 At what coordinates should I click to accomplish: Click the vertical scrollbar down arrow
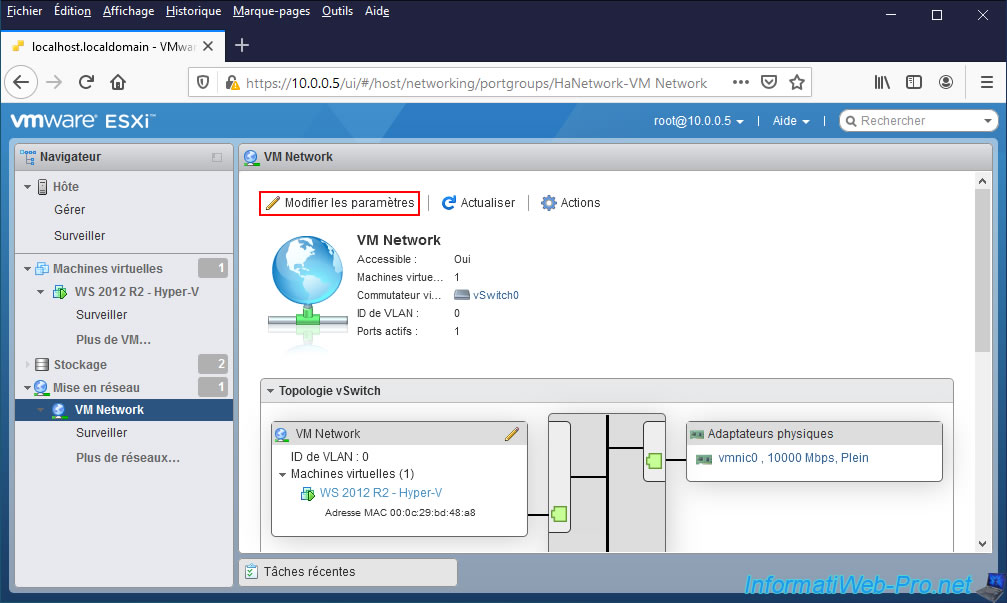pos(983,544)
